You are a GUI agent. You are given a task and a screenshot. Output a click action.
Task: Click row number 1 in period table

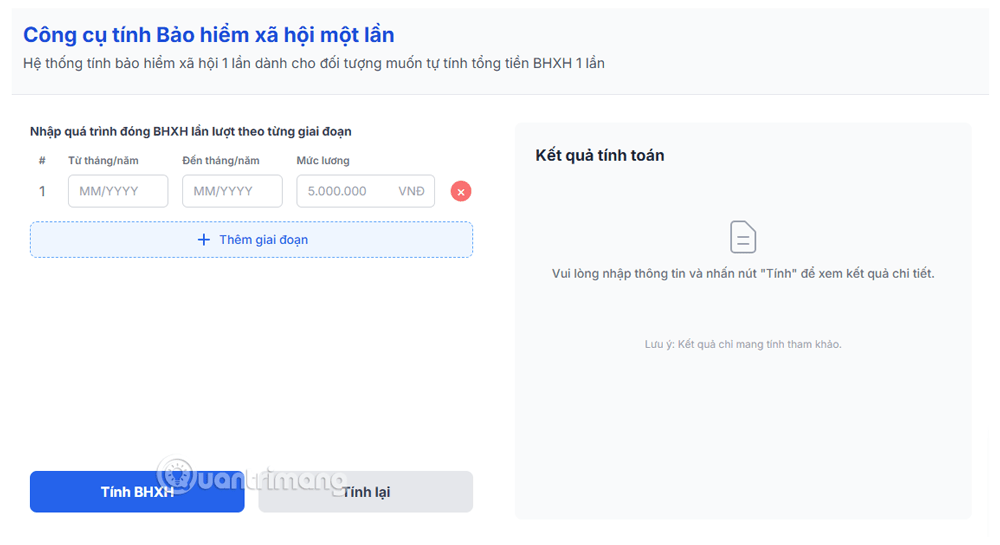click(42, 191)
